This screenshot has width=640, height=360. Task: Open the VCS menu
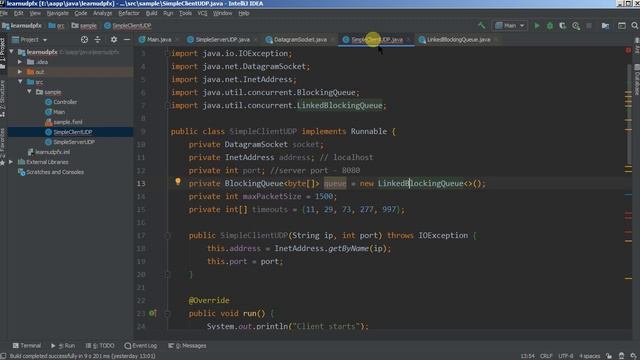[x=202, y=13]
